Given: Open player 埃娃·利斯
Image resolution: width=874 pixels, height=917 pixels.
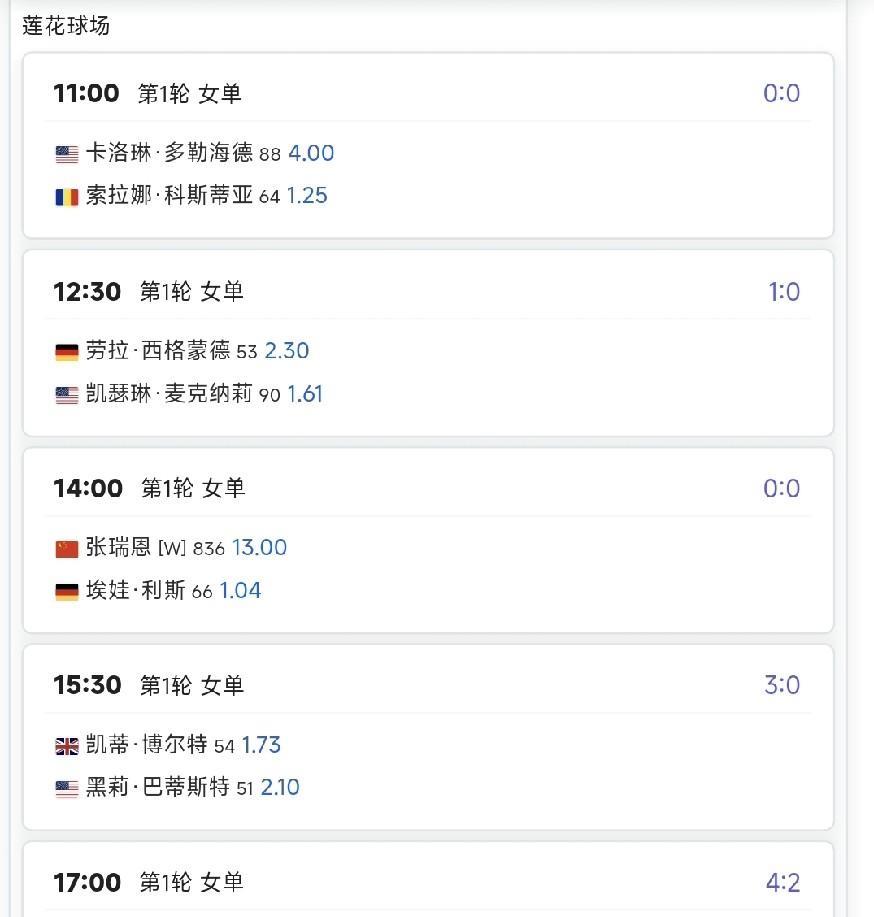Looking at the screenshot, I should [x=136, y=591].
